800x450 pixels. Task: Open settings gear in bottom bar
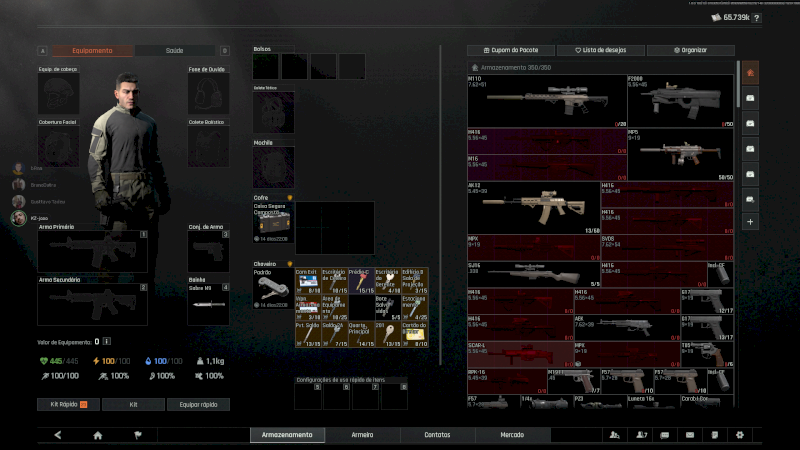click(740, 435)
